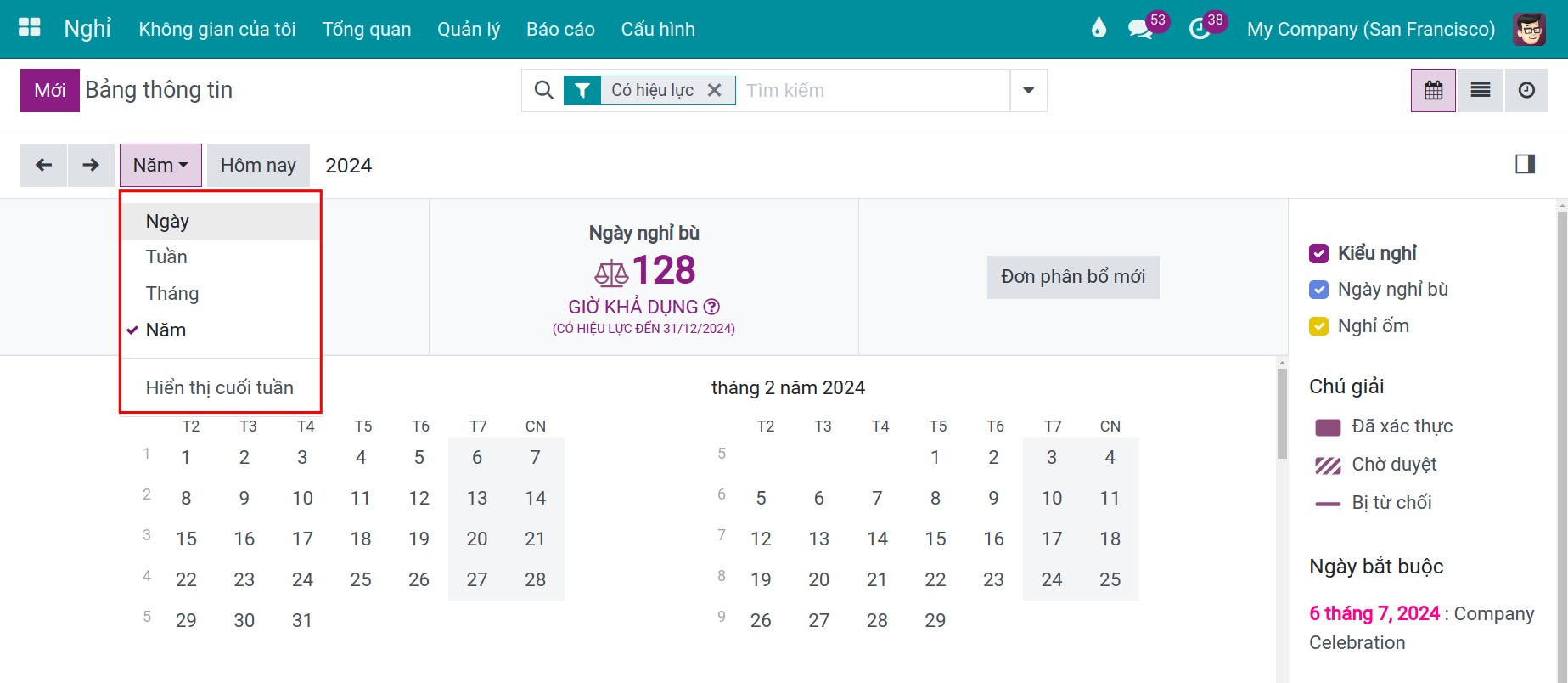Go to previous year with left arrow

click(43, 165)
